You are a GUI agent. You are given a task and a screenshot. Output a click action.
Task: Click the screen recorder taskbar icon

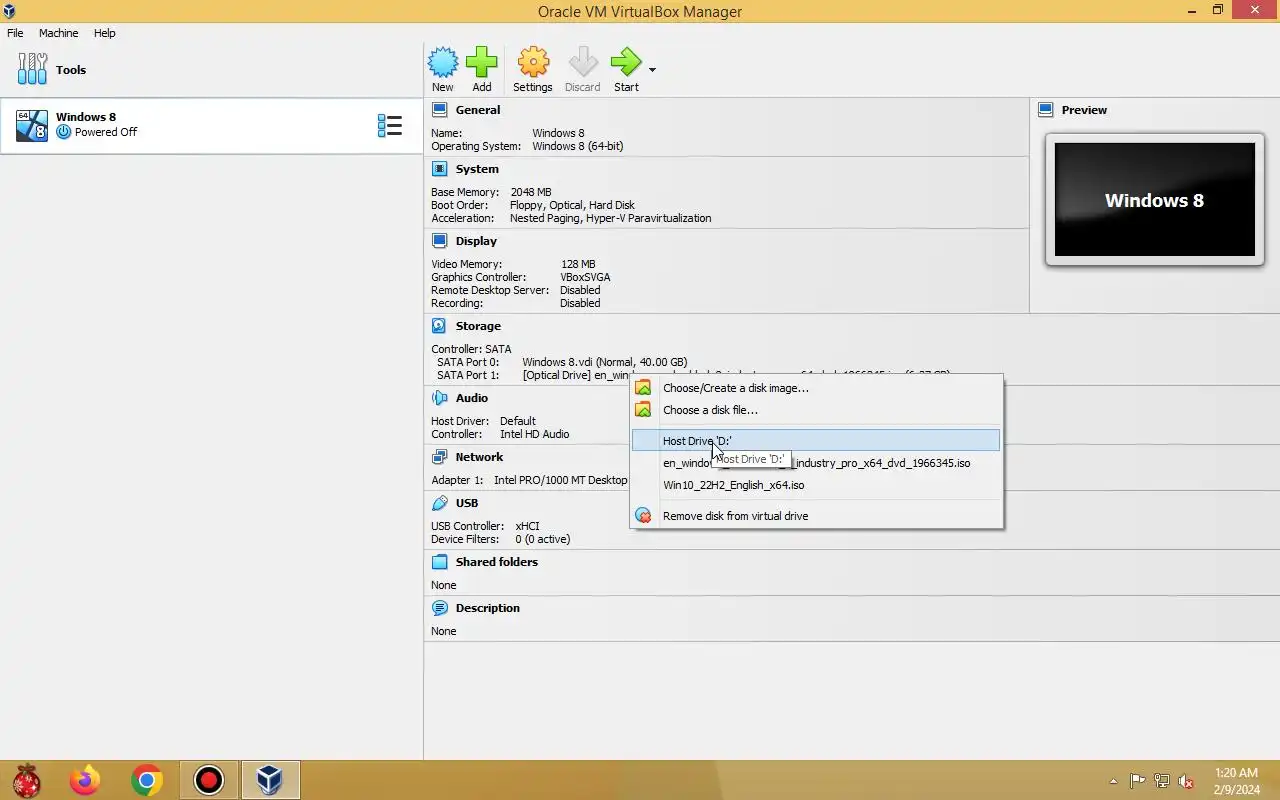[209, 780]
